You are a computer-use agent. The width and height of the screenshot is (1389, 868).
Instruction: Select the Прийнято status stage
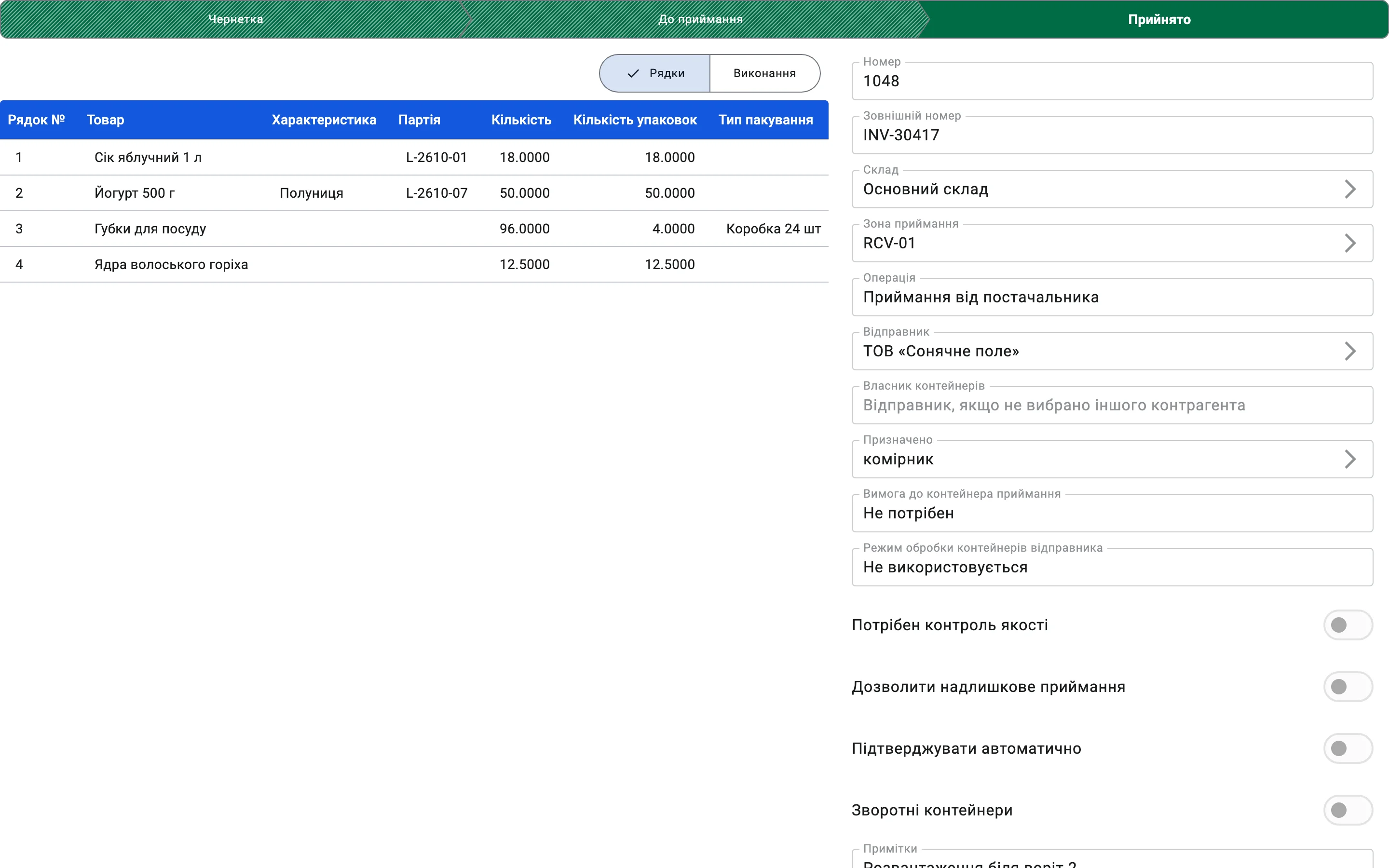[x=1159, y=19]
